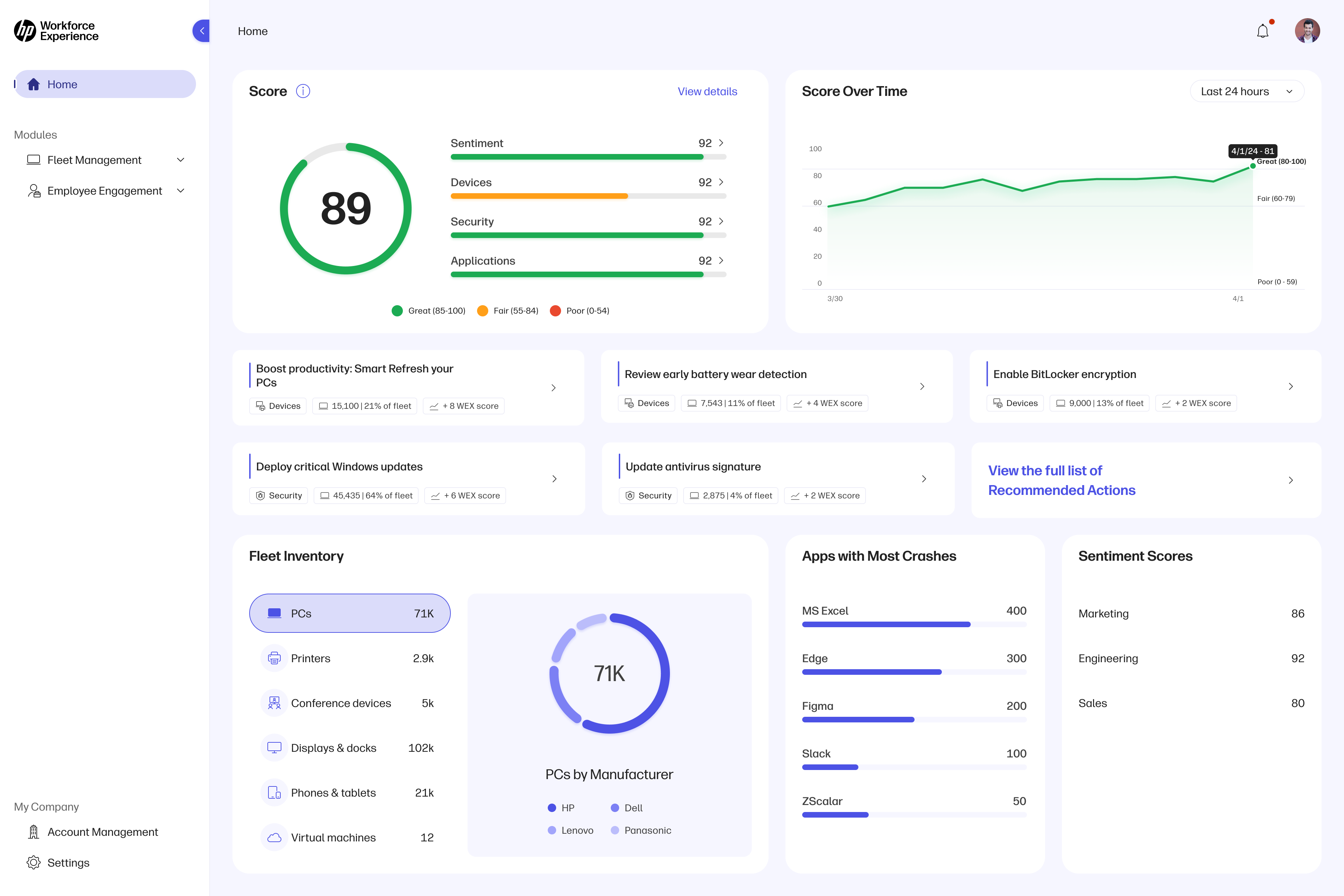Click the Marketing sentiment score row
1344x896 pixels.
[1191, 614]
